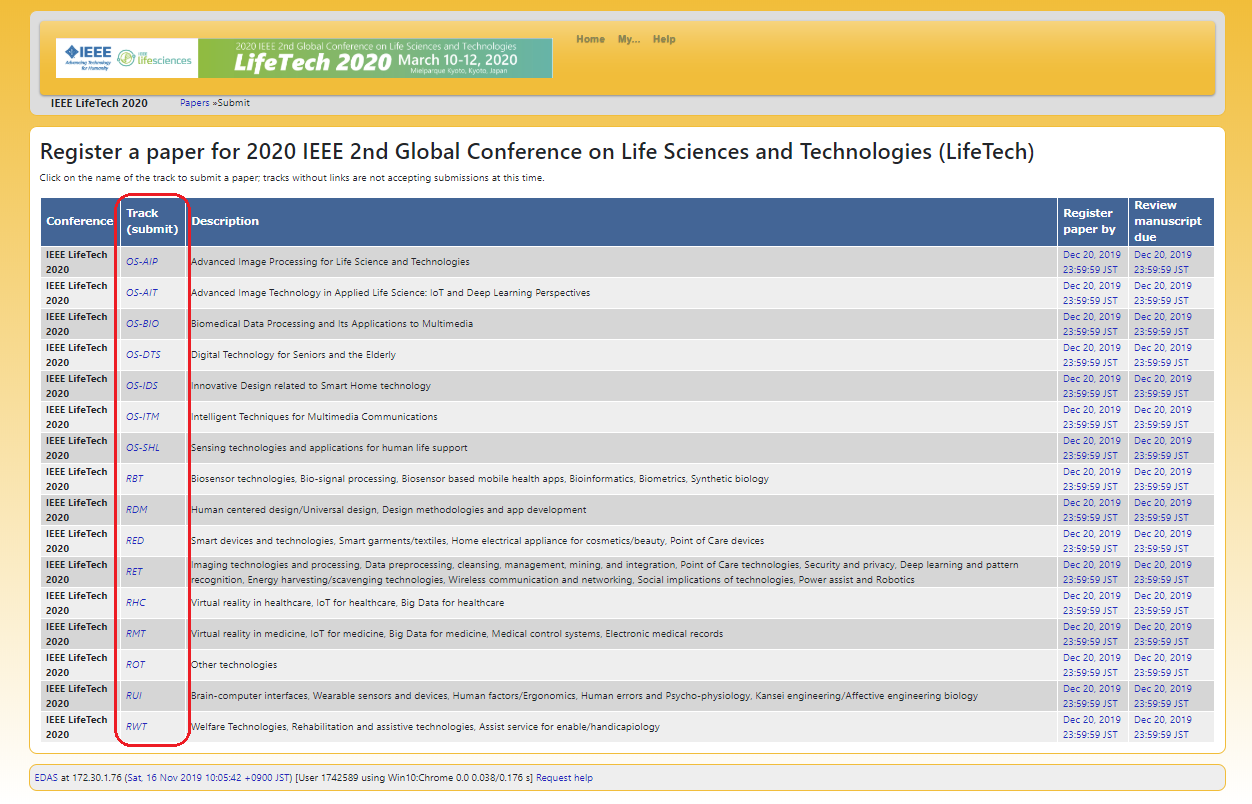
Task: Open the OS-IDS track
Action: pos(142,386)
